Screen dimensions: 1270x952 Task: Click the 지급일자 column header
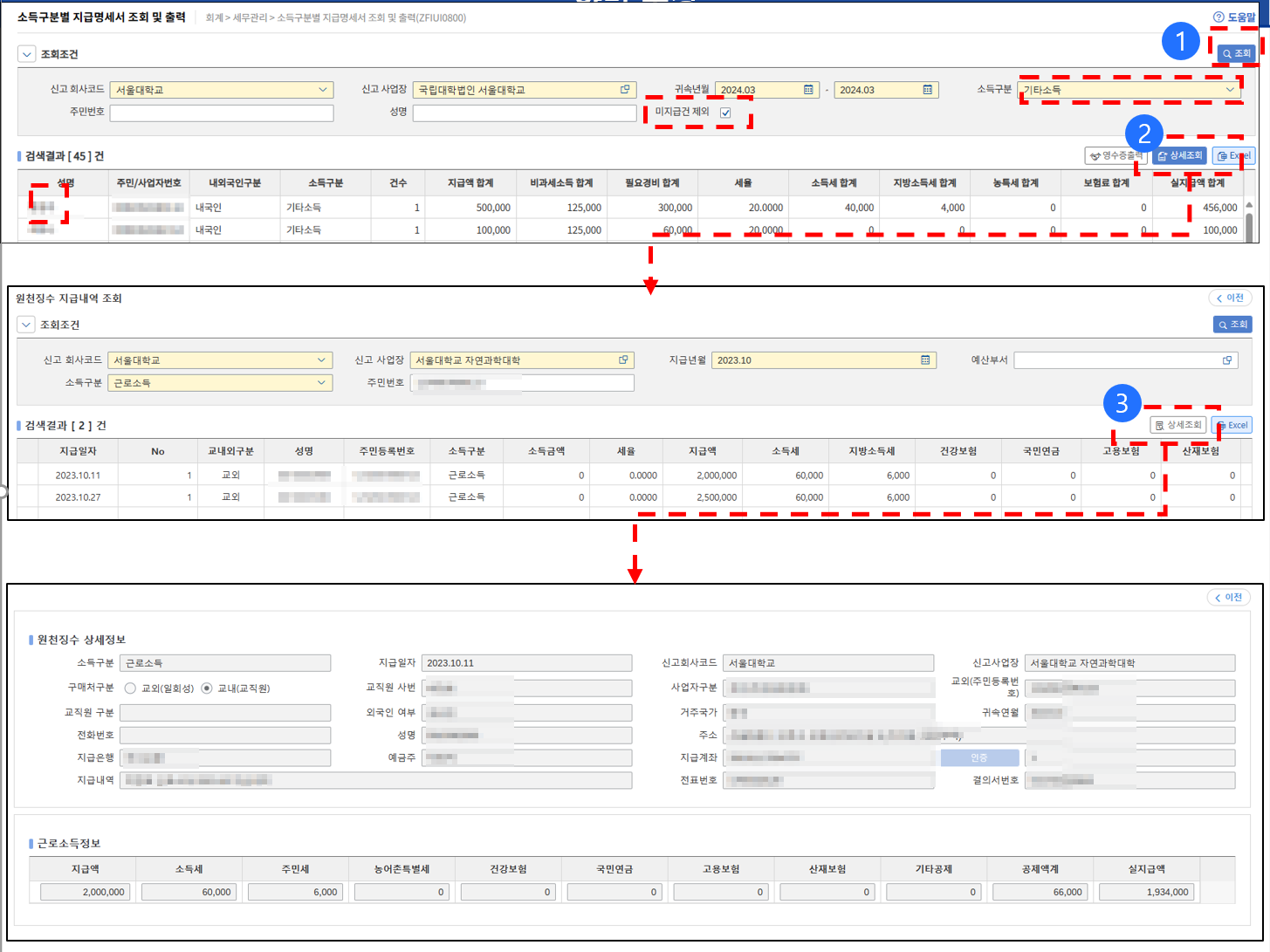pyautogui.click(x=78, y=451)
